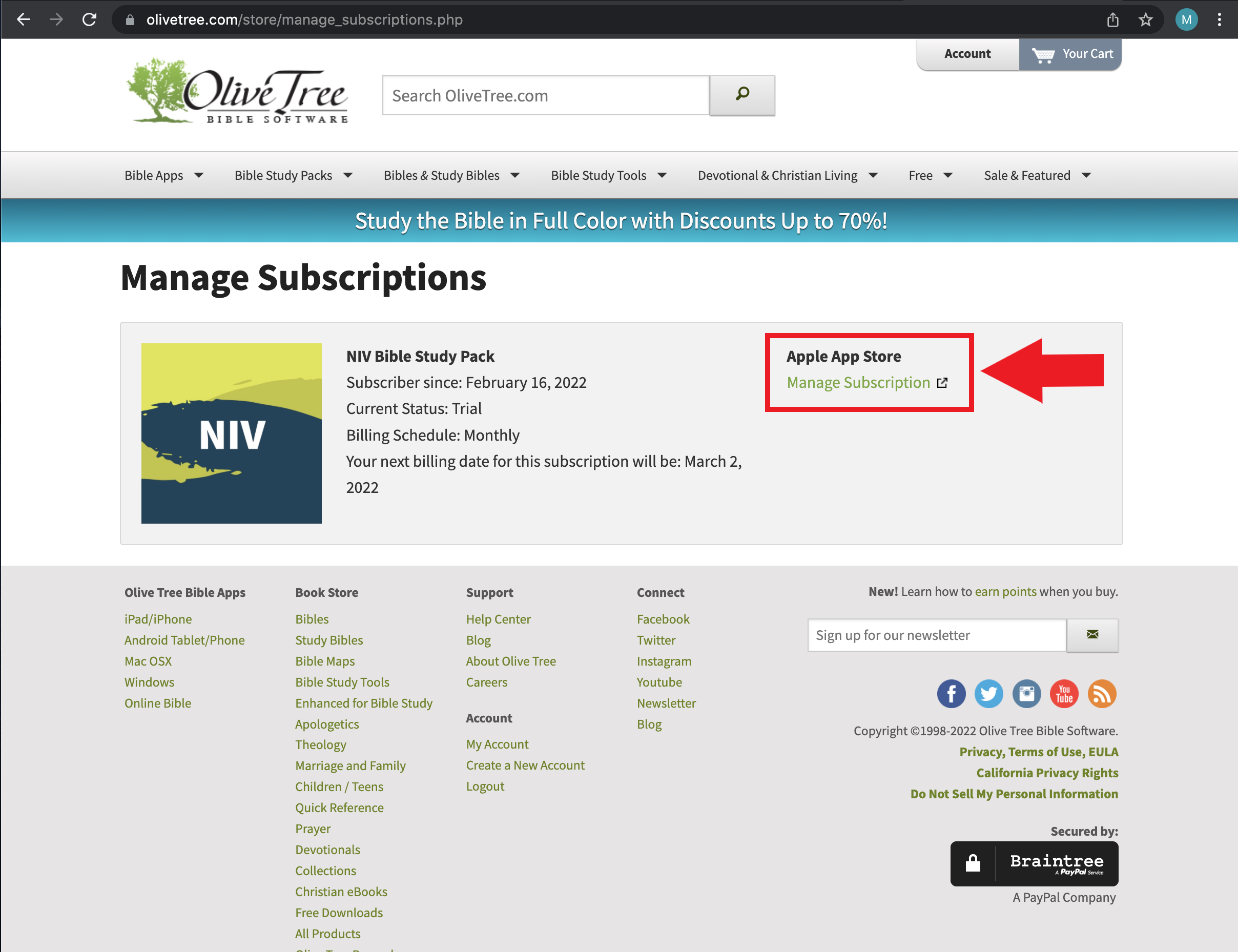Open the Android Tablet/Phone link
Screen dimensions: 1238x952
[x=184, y=640]
